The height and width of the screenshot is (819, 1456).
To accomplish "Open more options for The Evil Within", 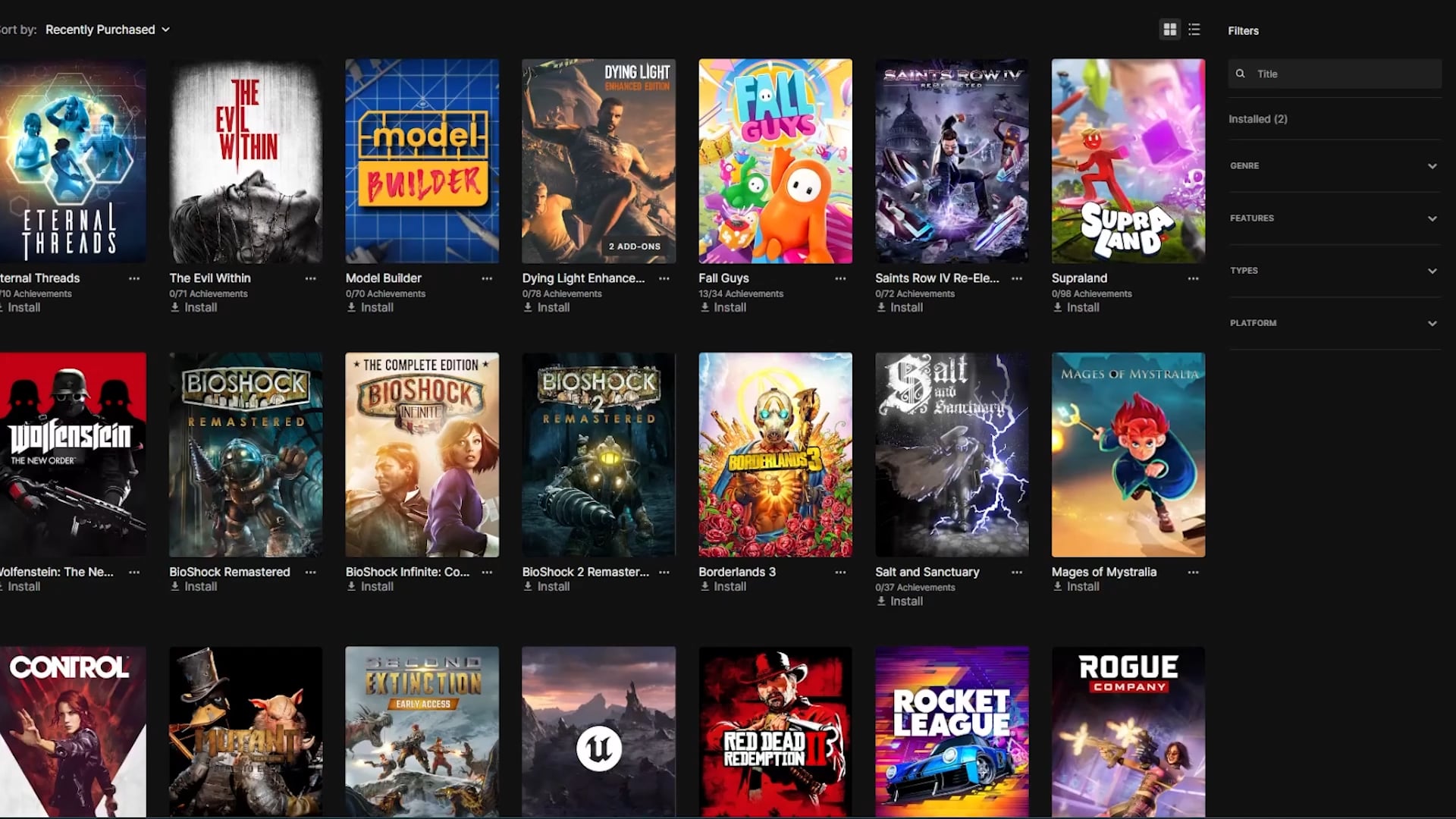I will pos(311,278).
